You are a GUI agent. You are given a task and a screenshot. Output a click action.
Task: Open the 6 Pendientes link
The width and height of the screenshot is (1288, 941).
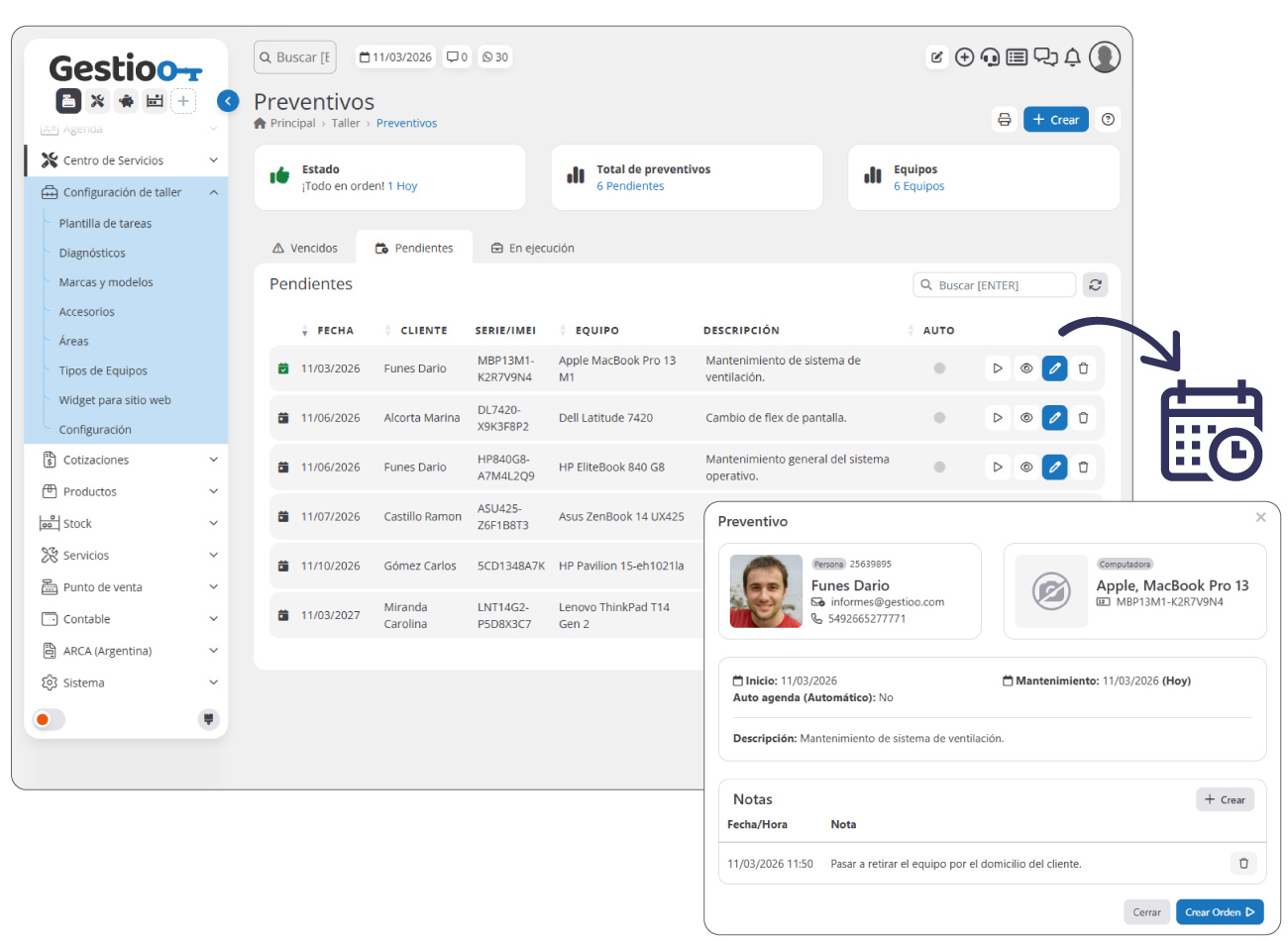(x=630, y=186)
